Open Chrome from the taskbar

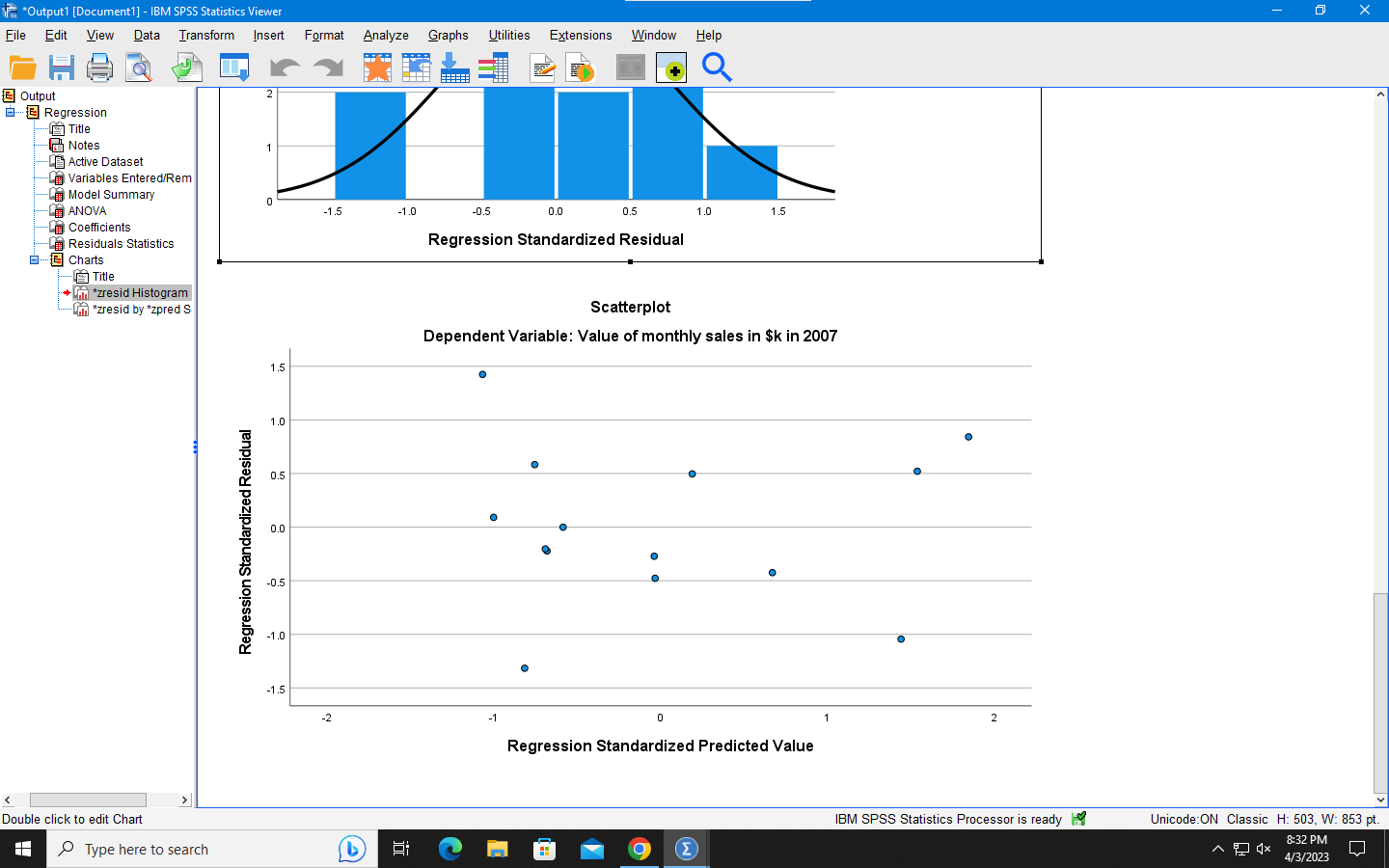tap(640, 849)
